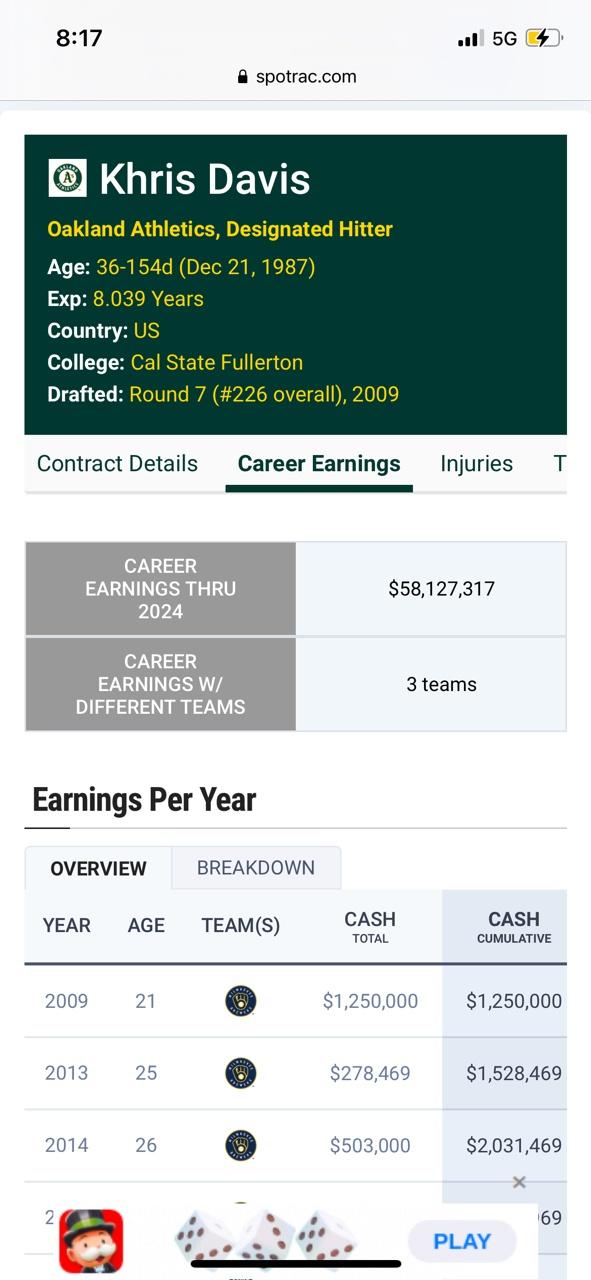Close the bottom ad with the X
Viewport: 591px width, 1280px height.
(x=519, y=1182)
